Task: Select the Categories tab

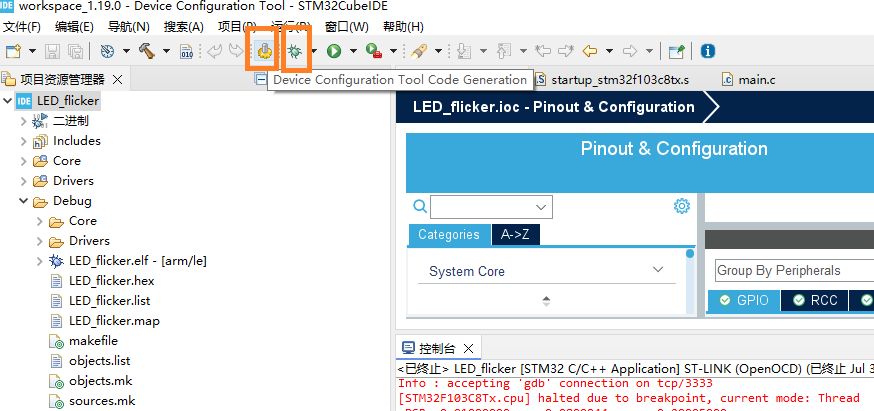Action: 449,235
